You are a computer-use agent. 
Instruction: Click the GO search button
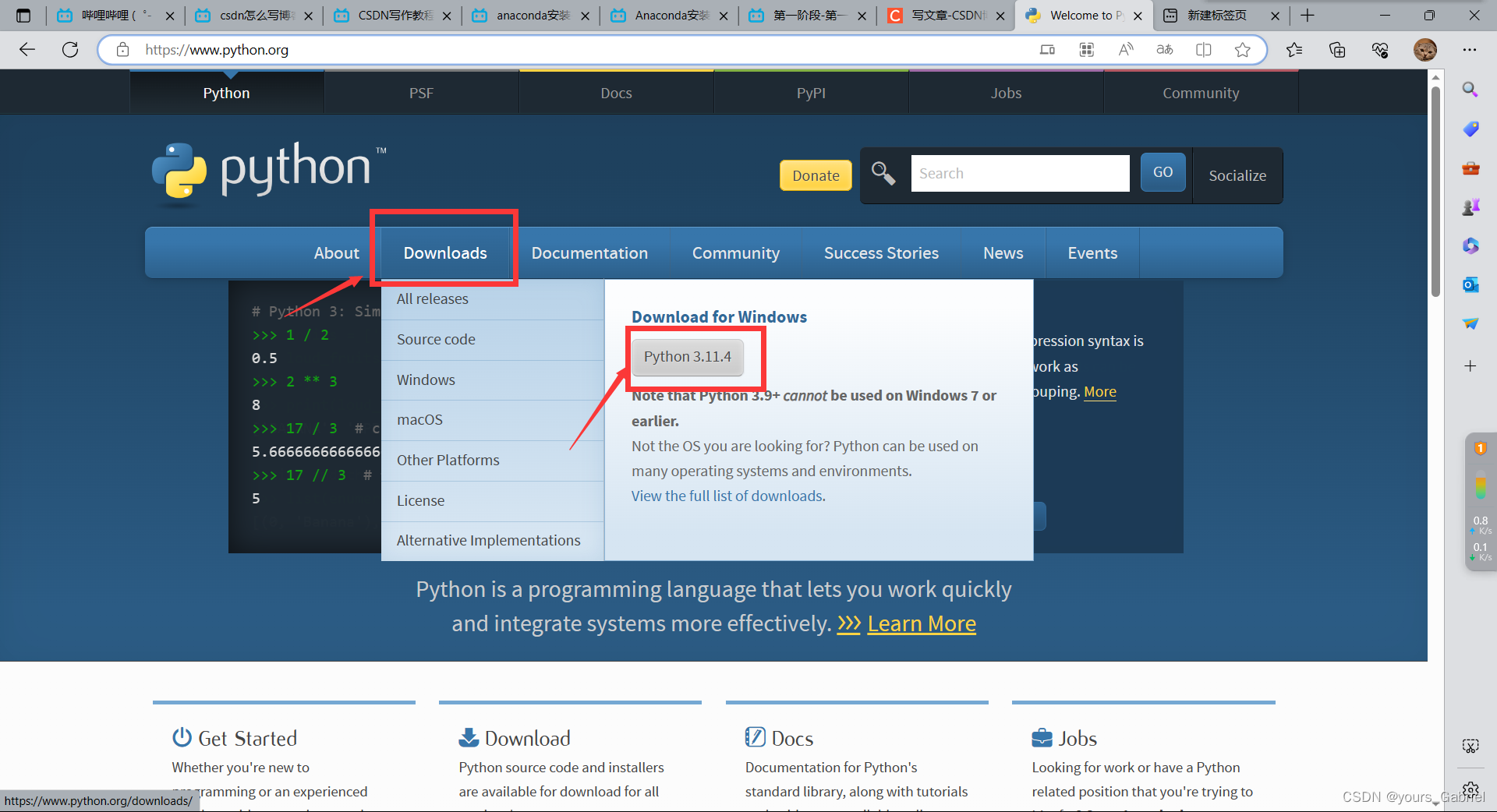(x=1163, y=172)
